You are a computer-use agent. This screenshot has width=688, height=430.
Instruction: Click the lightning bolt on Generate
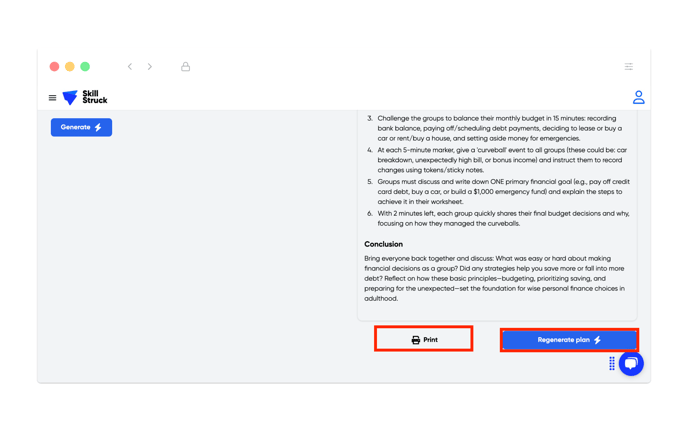(x=98, y=127)
